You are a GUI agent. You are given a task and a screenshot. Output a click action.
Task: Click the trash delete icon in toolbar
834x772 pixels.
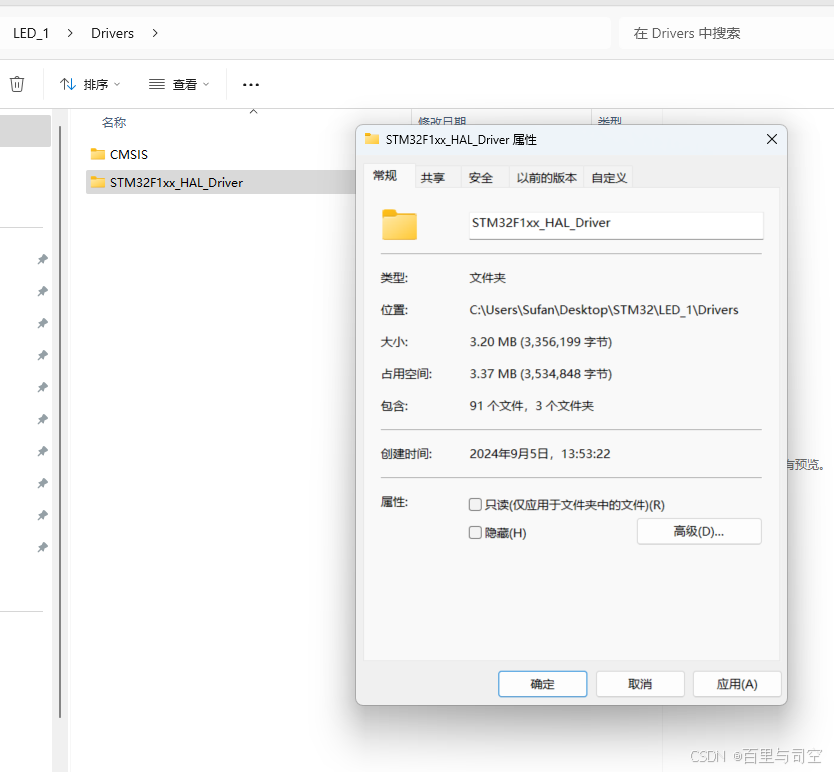pyautogui.click(x=17, y=84)
